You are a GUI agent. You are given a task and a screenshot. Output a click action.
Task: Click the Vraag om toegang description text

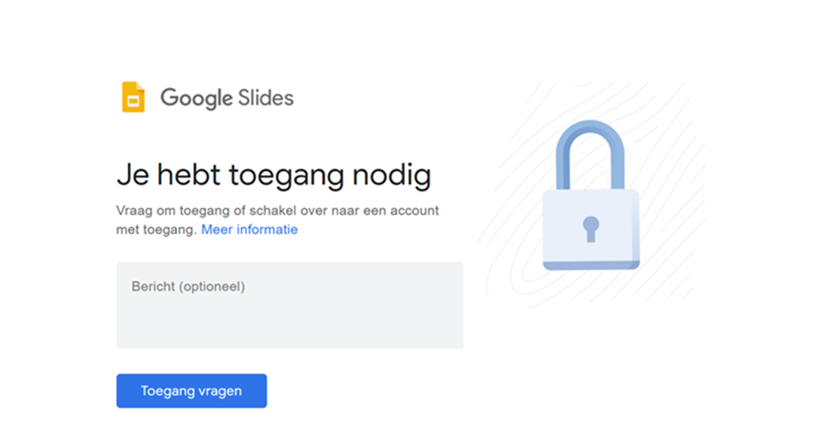point(277,220)
